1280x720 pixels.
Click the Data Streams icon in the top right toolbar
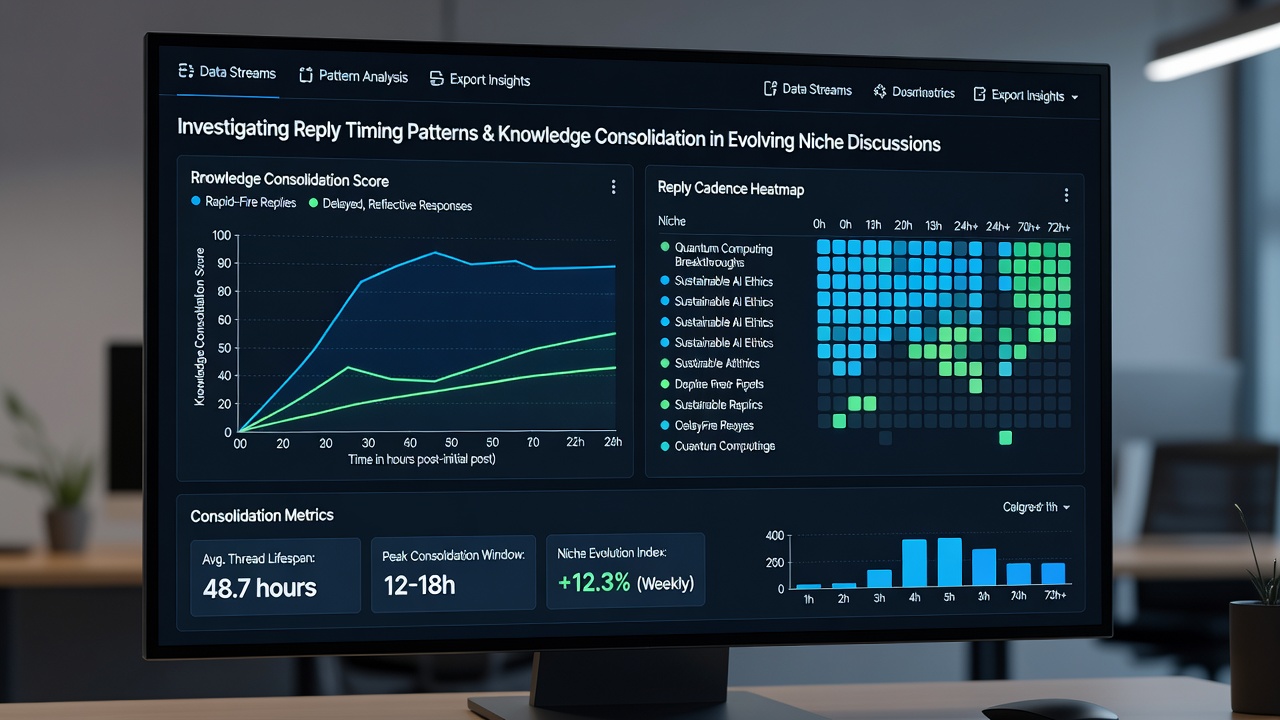[770, 89]
